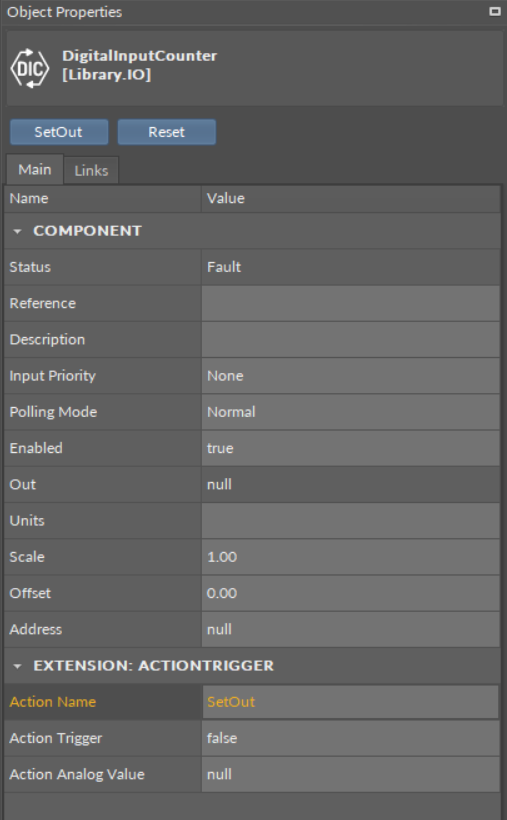Edit the Units value field
Image resolution: width=507 pixels, height=820 pixels.
[x=351, y=521]
